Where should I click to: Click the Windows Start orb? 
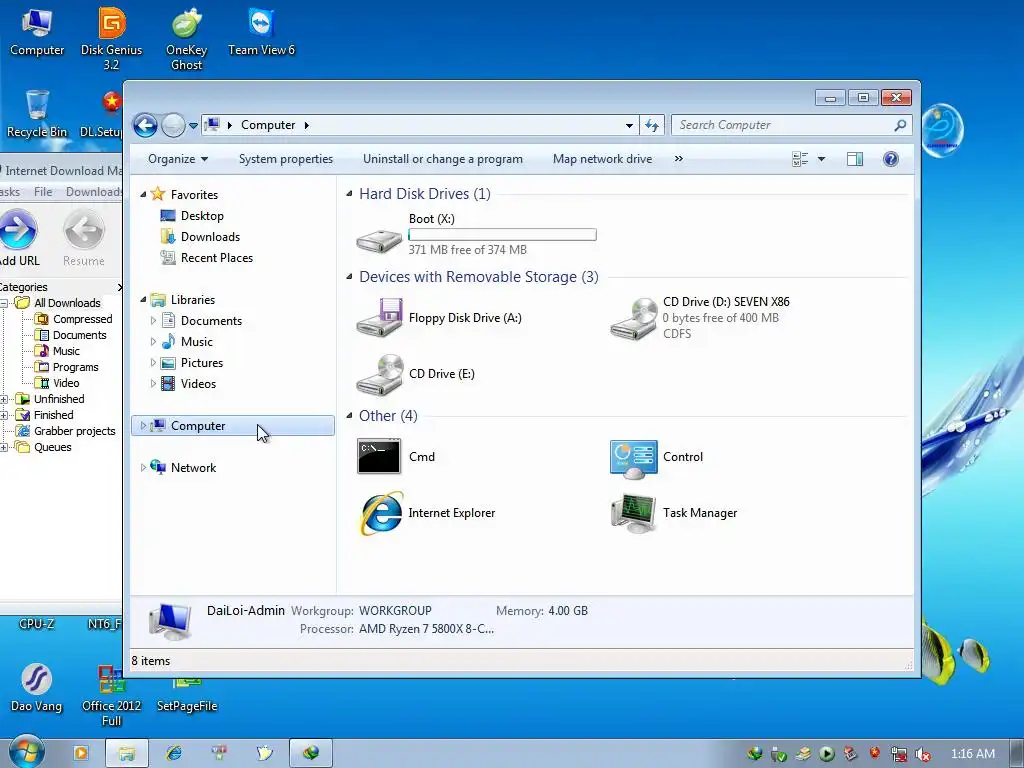pos(26,753)
